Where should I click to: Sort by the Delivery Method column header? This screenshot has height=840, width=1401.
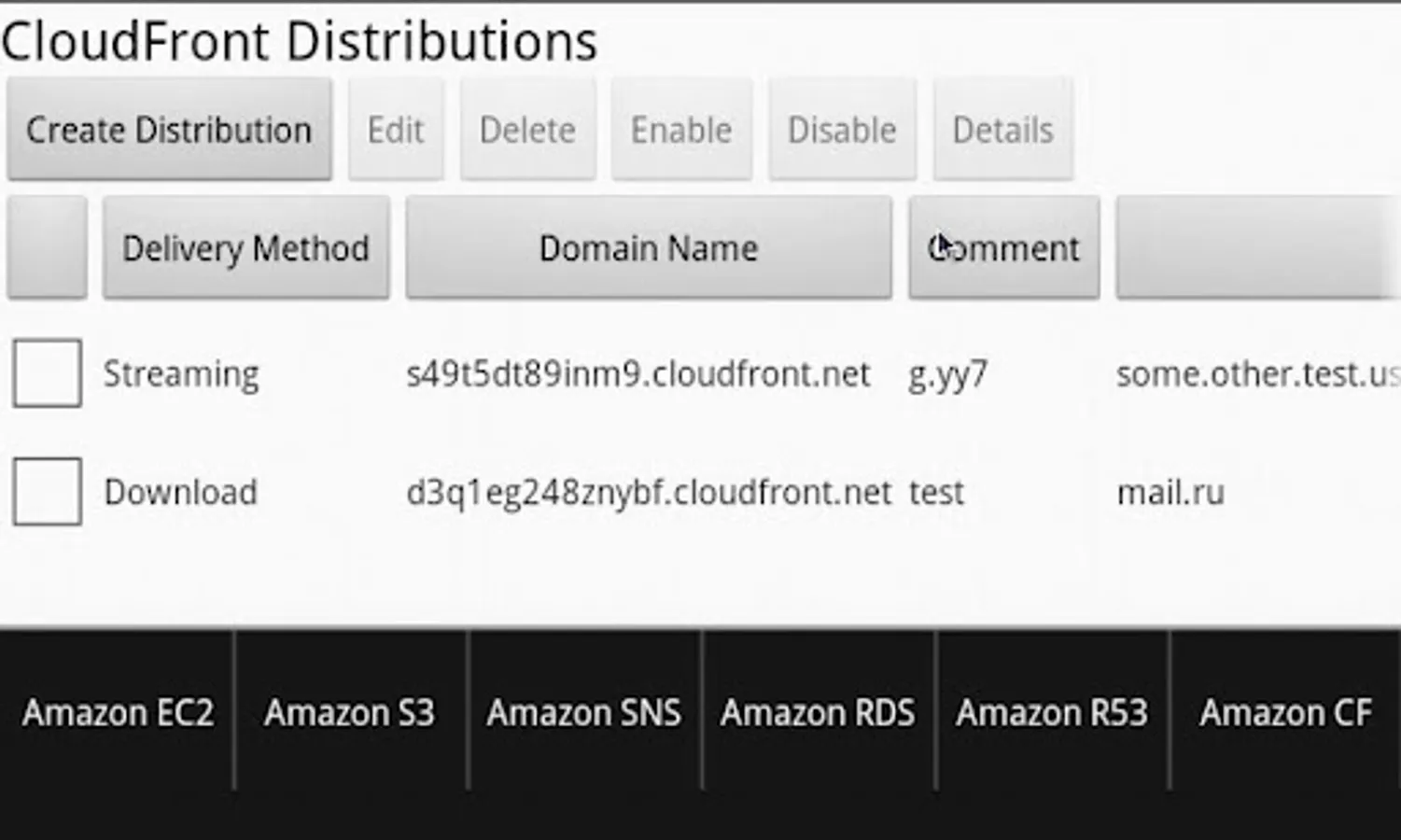pyautogui.click(x=245, y=248)
